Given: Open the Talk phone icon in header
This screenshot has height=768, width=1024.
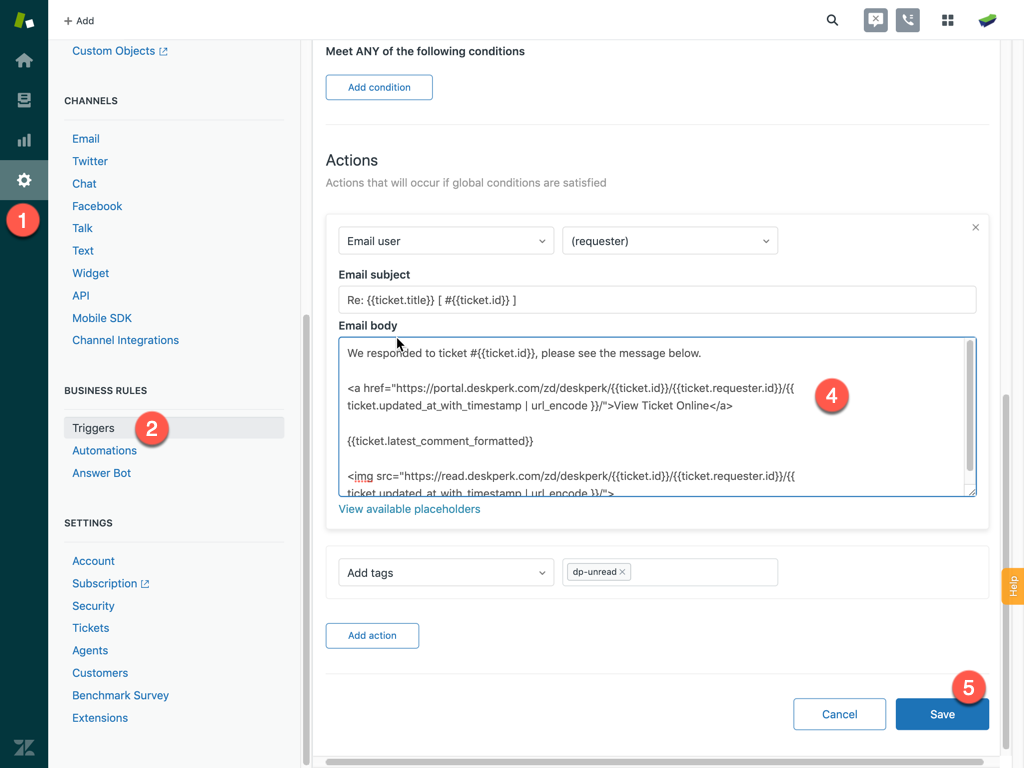Looking at the screenshot, I should 908,20.
